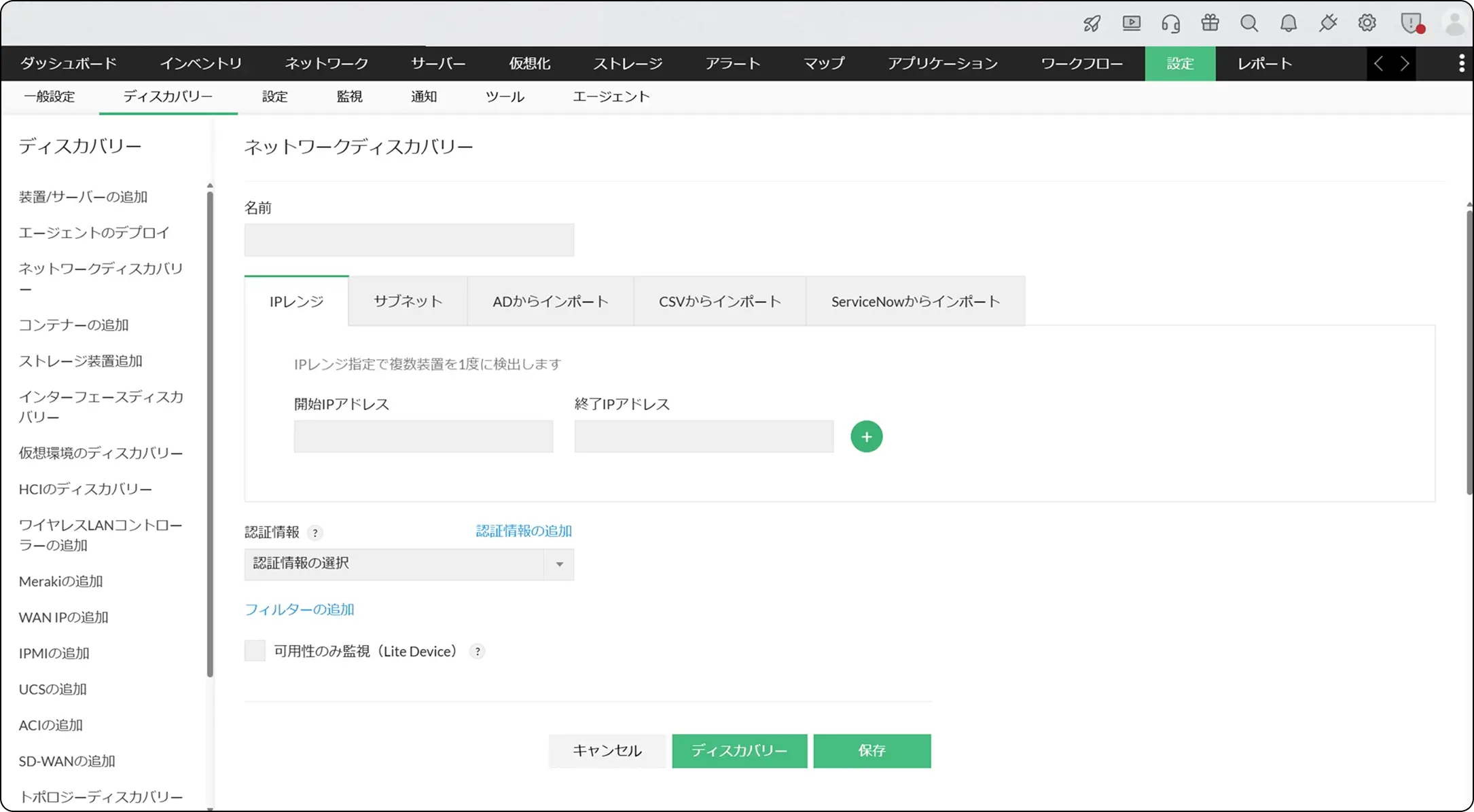Click the green plus add IP range button

tap(866, 437)
